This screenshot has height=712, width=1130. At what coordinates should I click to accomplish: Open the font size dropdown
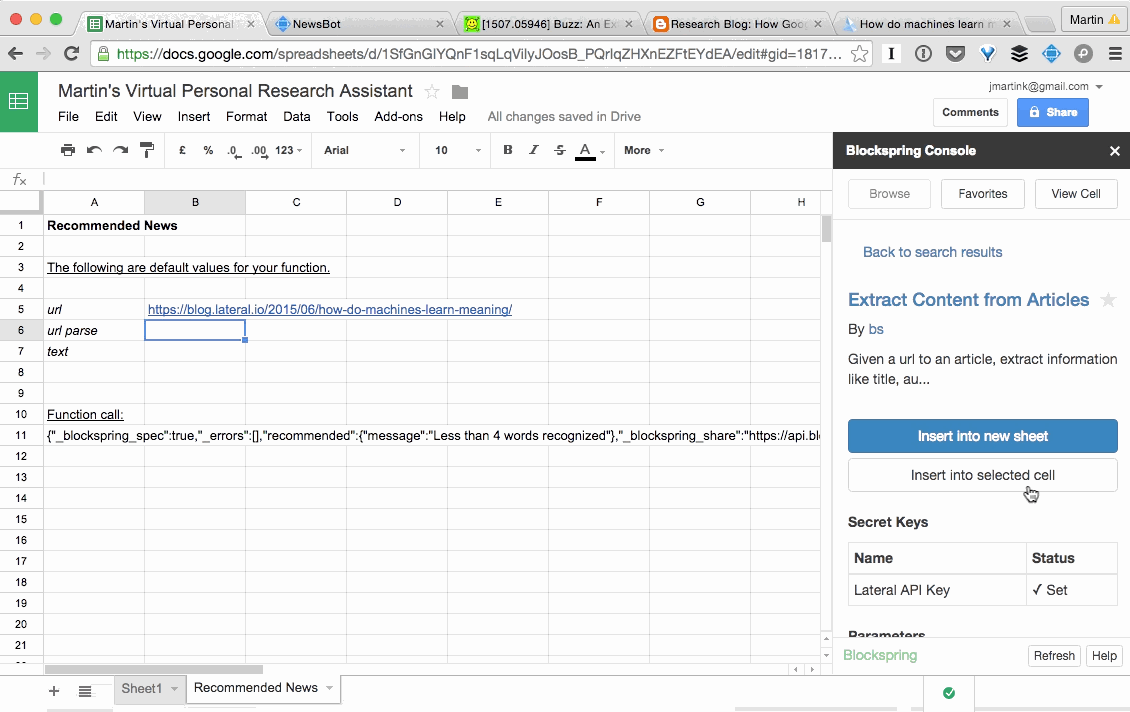pyautogui.click(x=458, y=150)
